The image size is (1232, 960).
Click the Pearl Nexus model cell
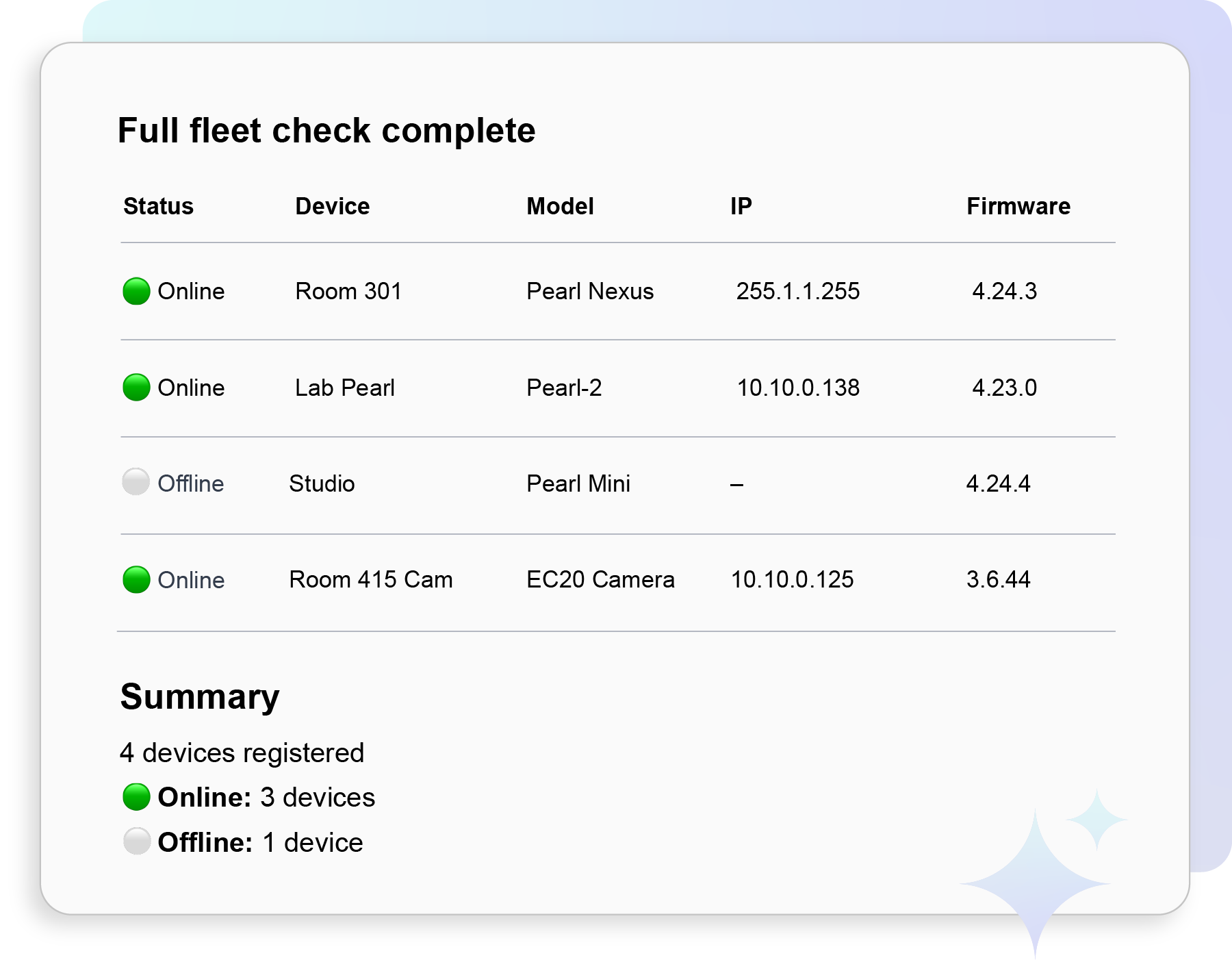[x=590, y=291]
